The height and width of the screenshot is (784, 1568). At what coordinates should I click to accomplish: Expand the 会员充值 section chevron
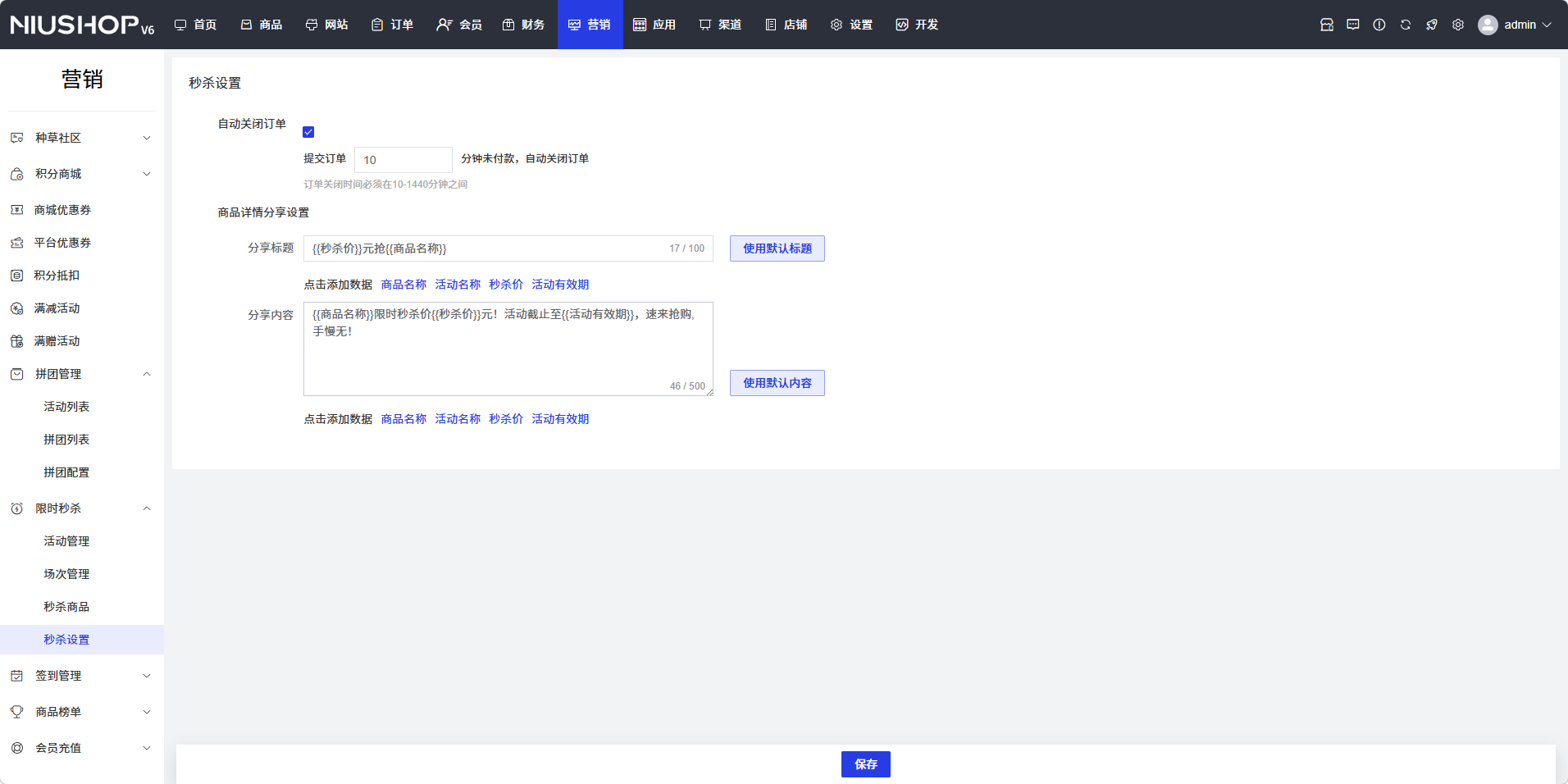click(147, 748)
